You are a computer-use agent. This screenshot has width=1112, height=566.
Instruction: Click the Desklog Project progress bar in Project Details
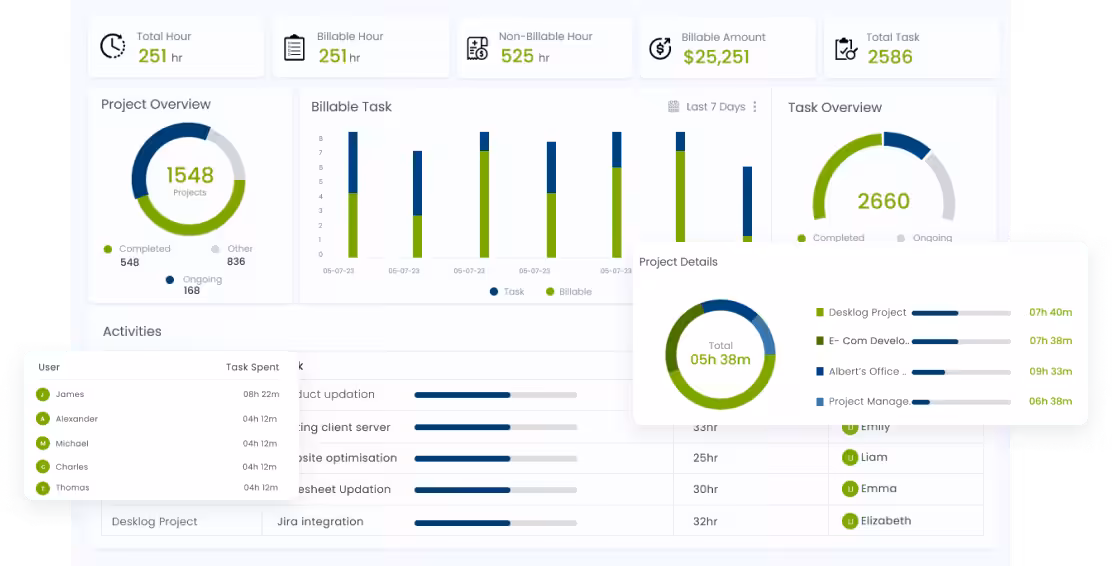[960, 313]
